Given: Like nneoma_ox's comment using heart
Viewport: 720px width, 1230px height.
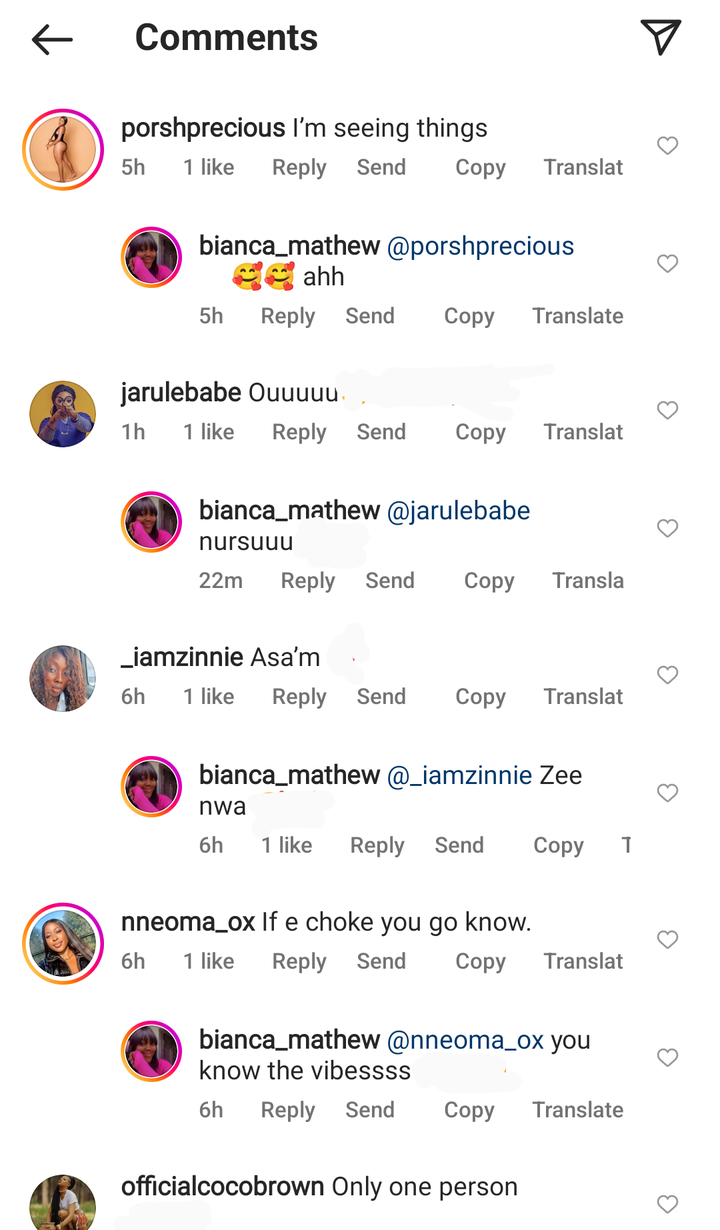Looking at the screenshot, I should tap(667, 940).
